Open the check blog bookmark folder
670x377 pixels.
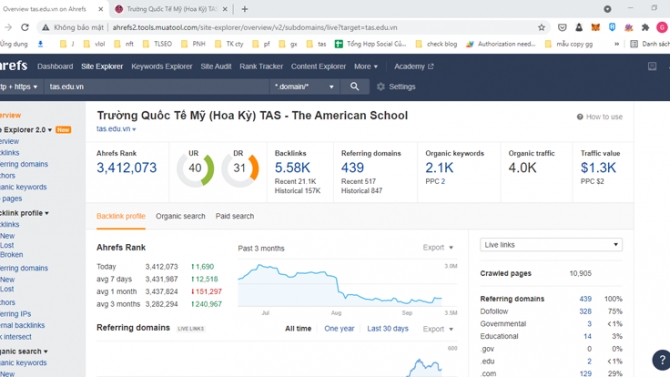(436, 44)
